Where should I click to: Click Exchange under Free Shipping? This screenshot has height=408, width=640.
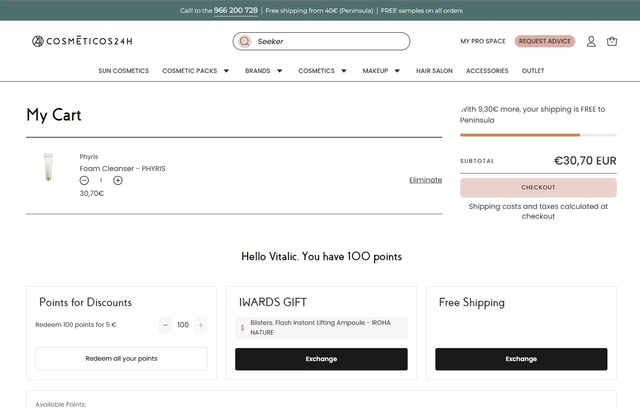coord(521,359)
